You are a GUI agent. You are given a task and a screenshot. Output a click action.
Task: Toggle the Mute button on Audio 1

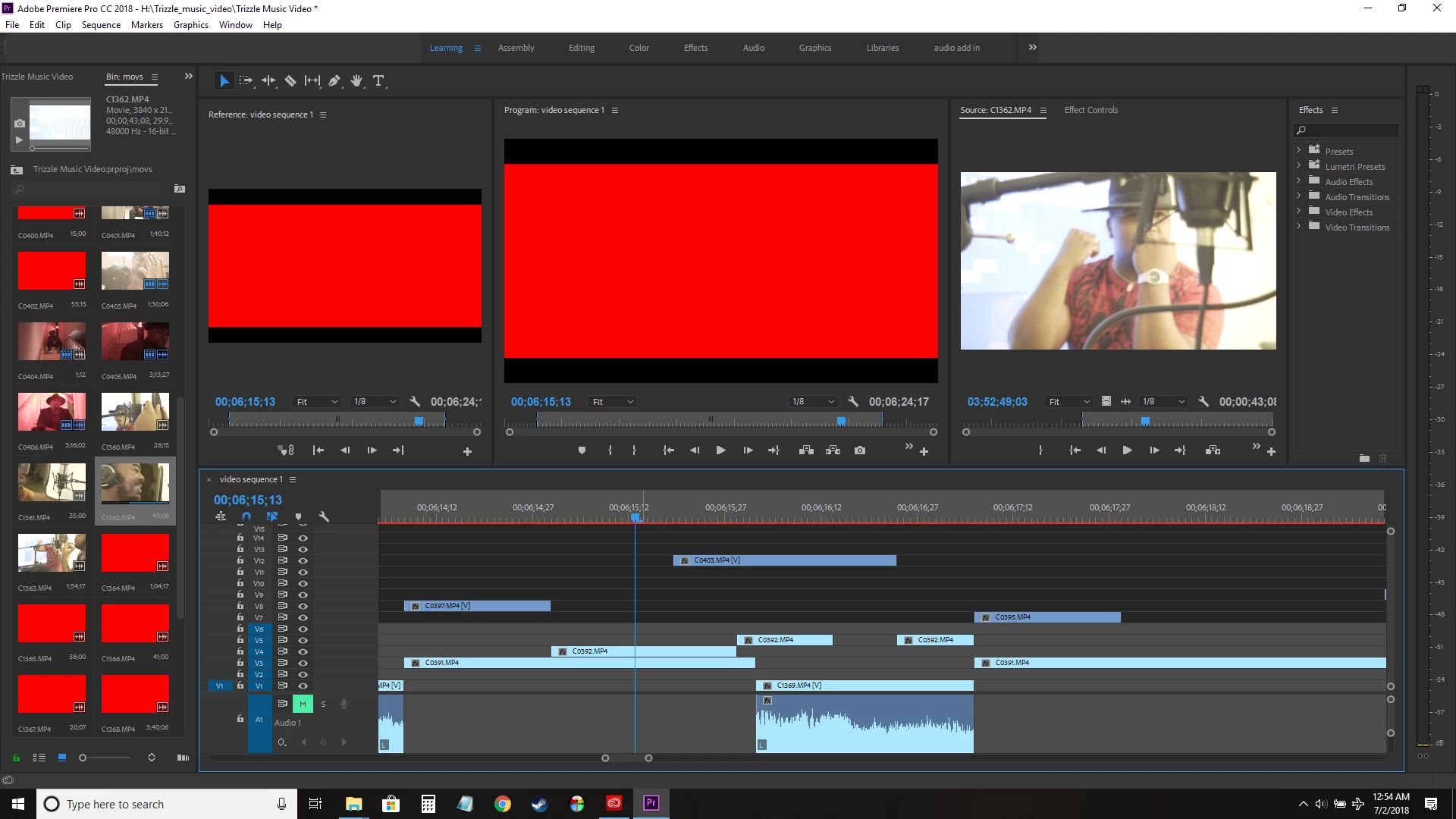tap(303, 704)
